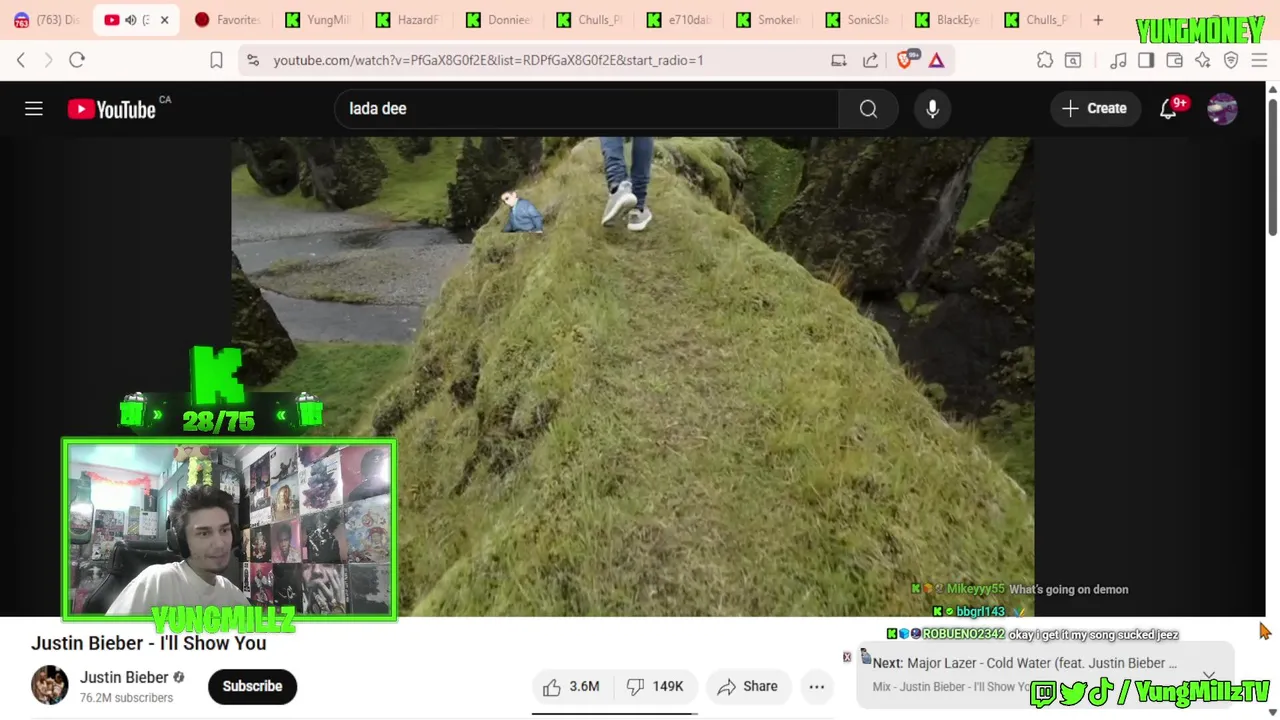Open the YouTube guide hamburger menu
Screen dimensions: 1280x720
[x=34, y=108]
